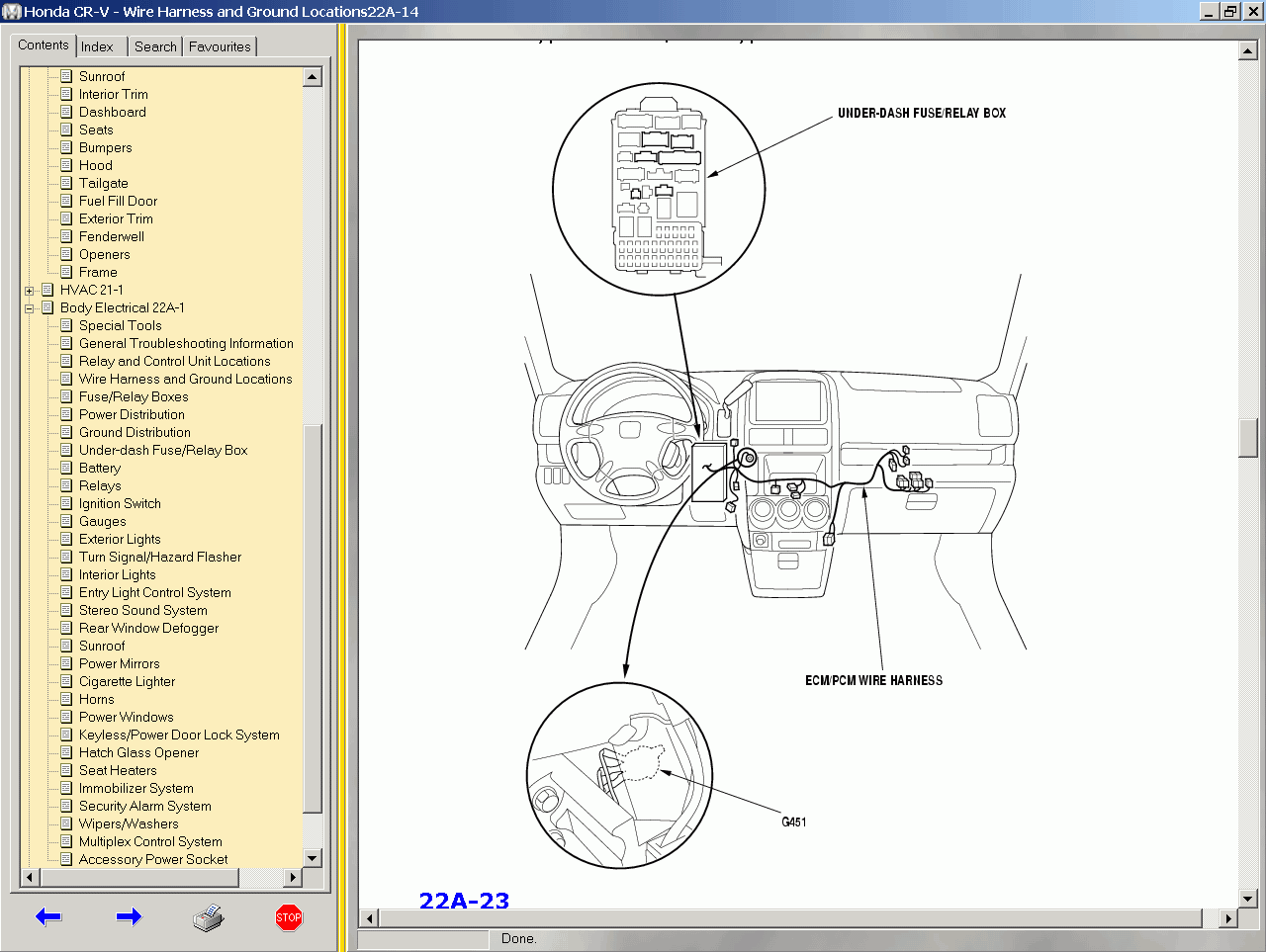Image resolution: width=1266 pixels, height=952 pixels.
Task: Select Special Tools topic
Action: [x=120, y=325]
